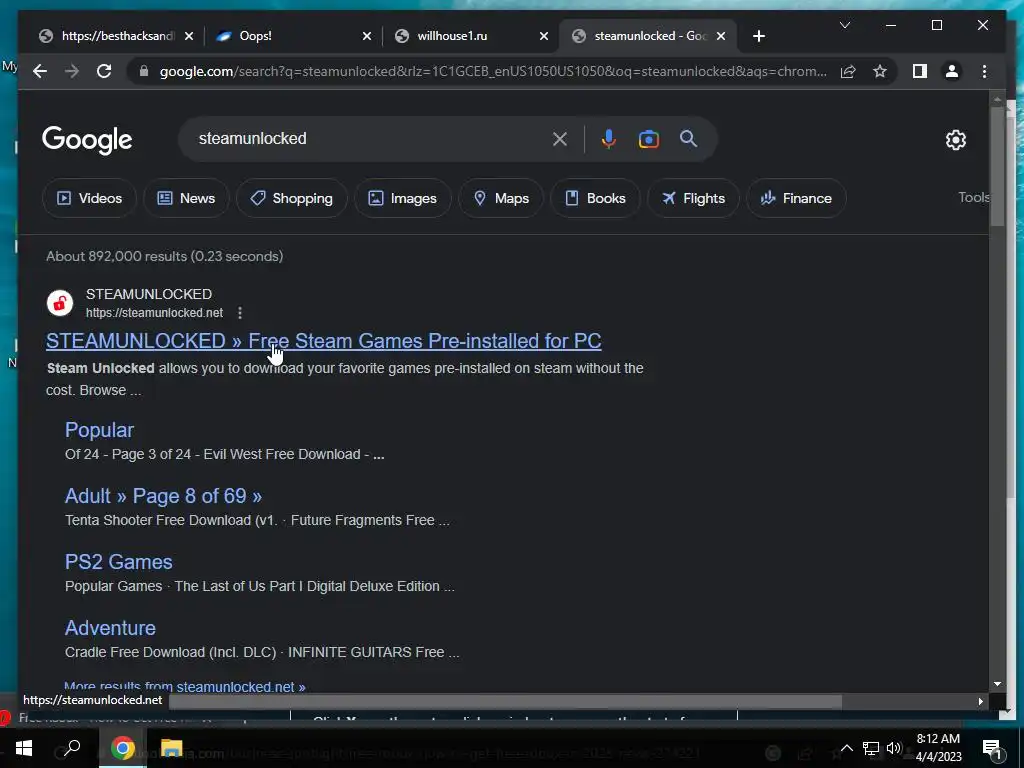1024x768 pixels.
Task: Share this page icon in address bar
Action: point(848,71)
